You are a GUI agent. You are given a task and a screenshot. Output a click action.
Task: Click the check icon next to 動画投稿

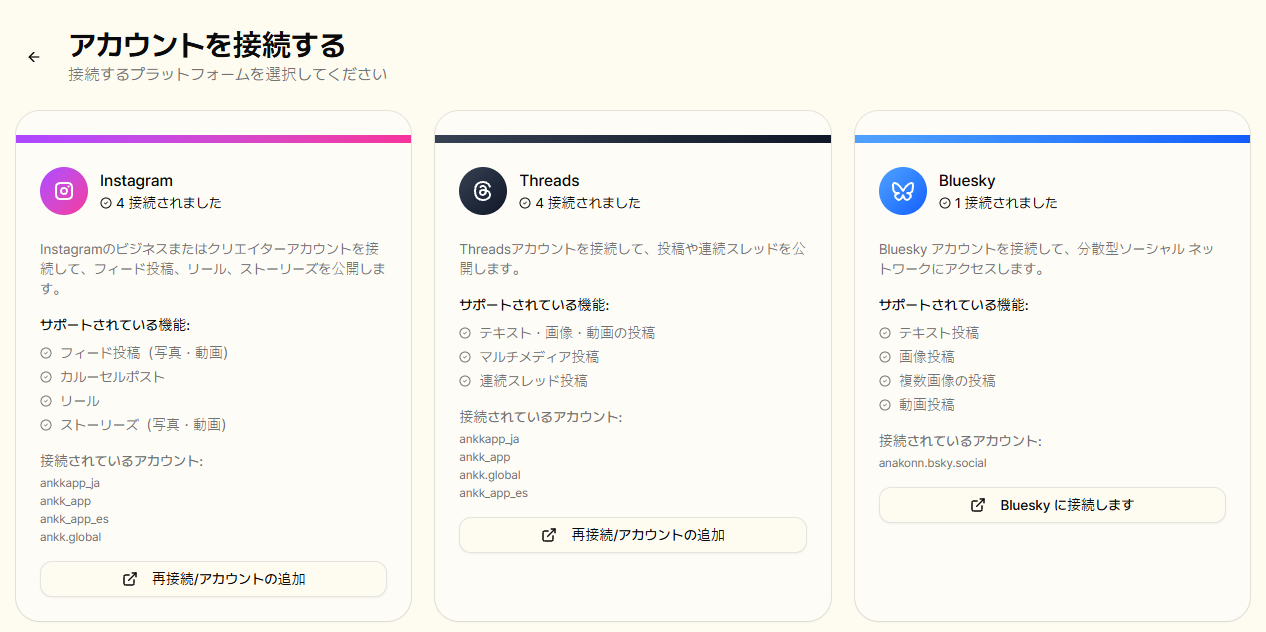pos(885,405)
